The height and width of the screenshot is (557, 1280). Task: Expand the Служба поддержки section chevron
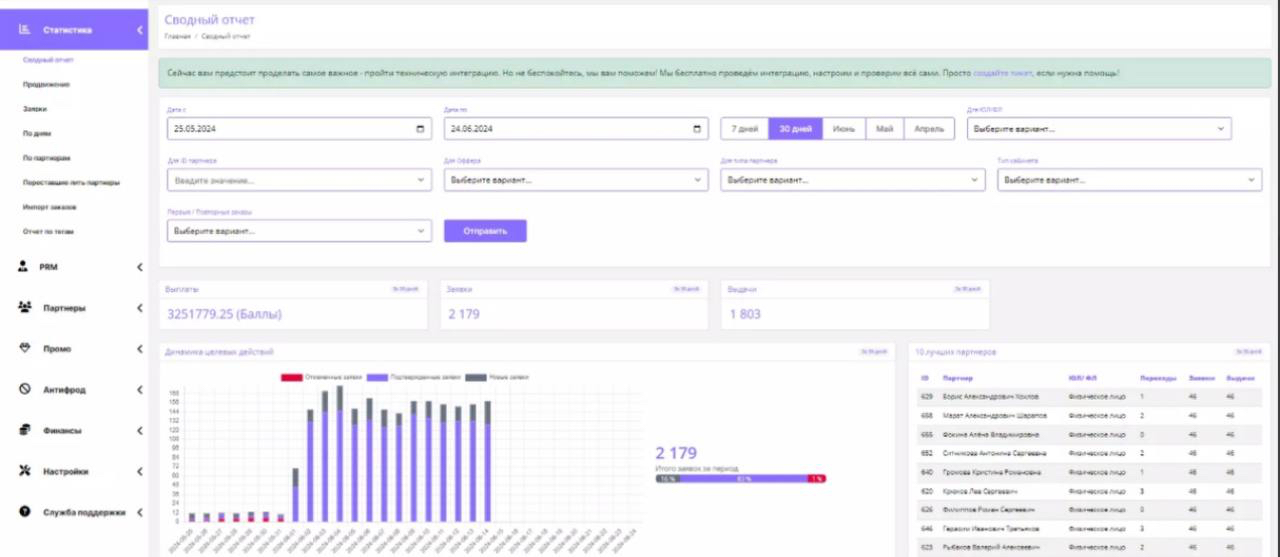(x=140, y=512)
